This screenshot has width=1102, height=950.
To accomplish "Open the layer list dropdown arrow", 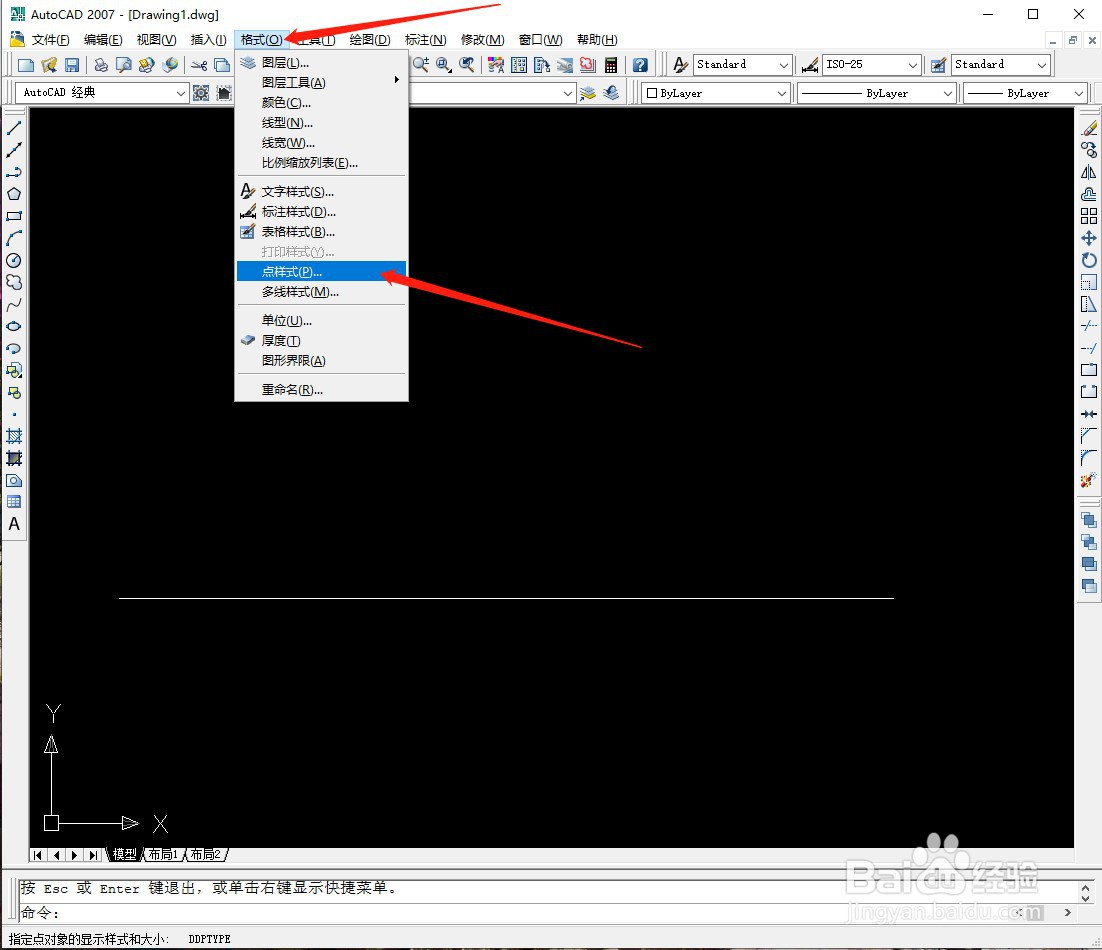I will pos(568,93).
